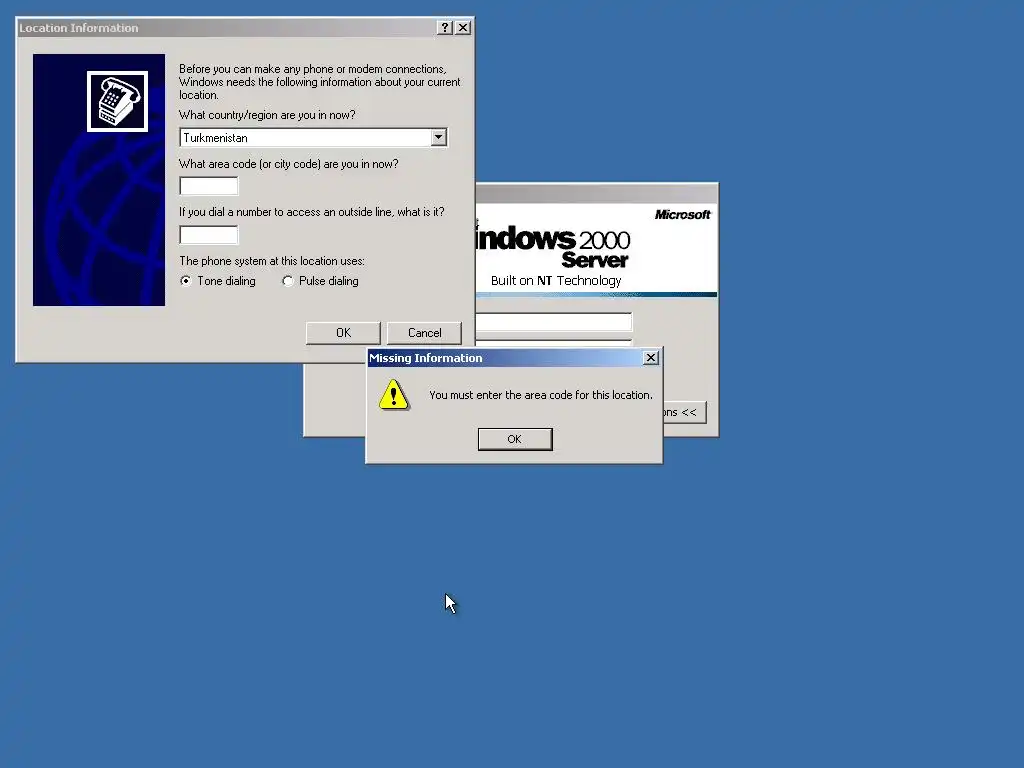1024x768 pixels.
Task: Click the partially hidden Options << button
Action: point(684,413)
